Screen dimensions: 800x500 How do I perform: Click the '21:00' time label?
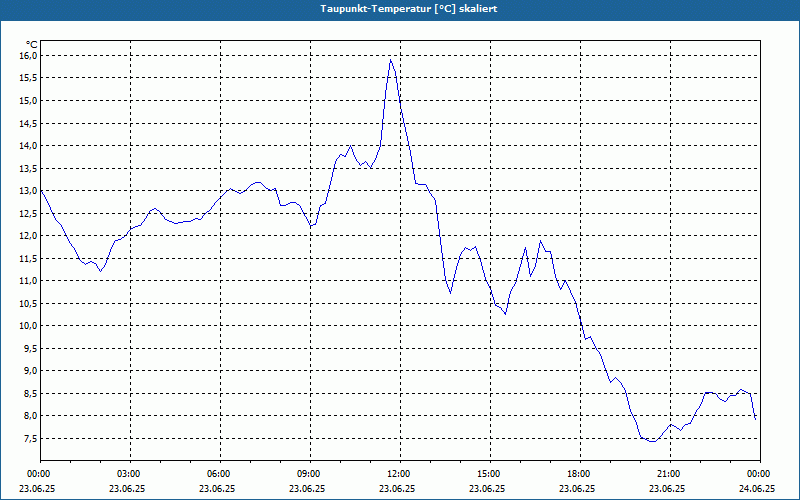pos(670,474)
